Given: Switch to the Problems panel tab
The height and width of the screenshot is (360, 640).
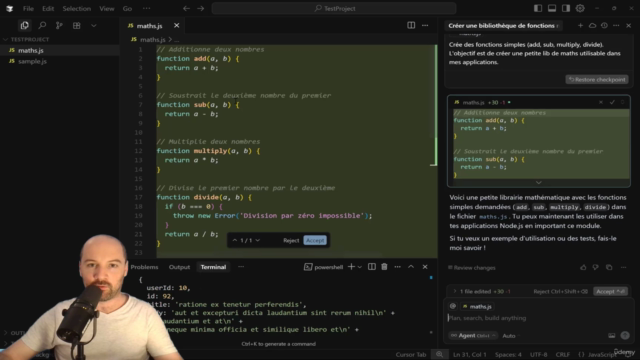Looking at the screenshot, I should tap(144, 267).
